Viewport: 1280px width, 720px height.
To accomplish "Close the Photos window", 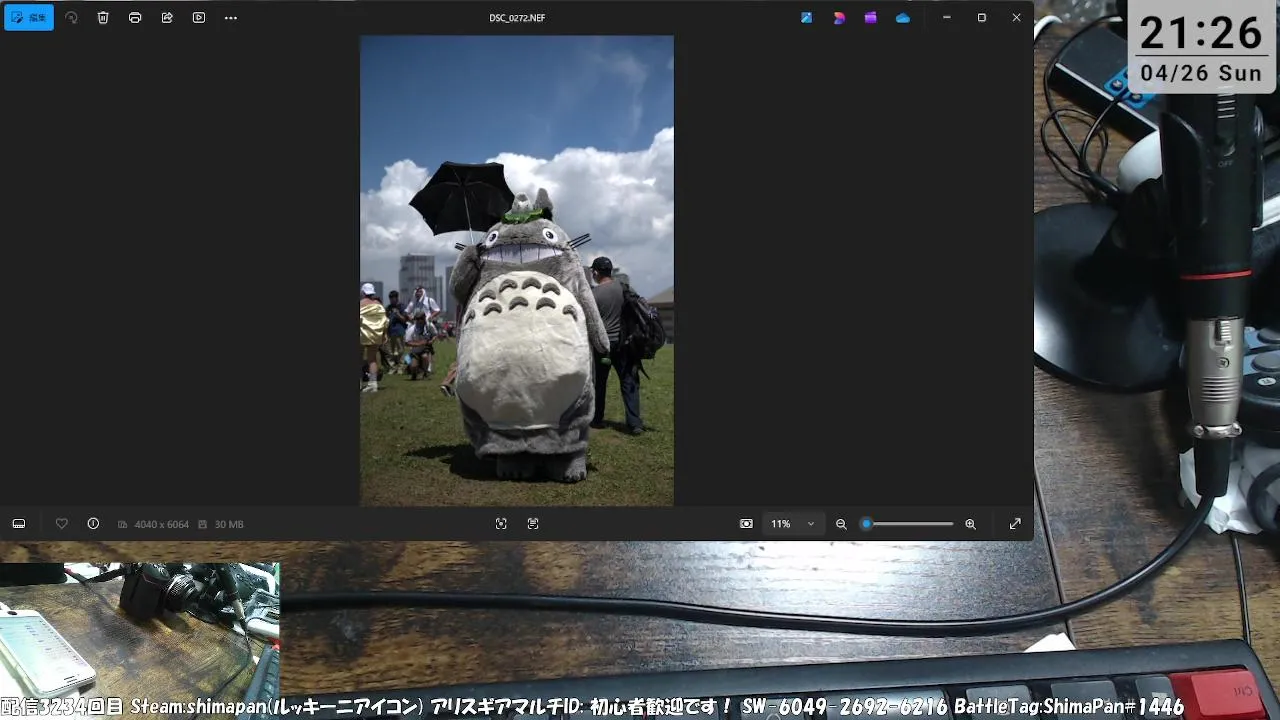I will tap(1016, 18).
